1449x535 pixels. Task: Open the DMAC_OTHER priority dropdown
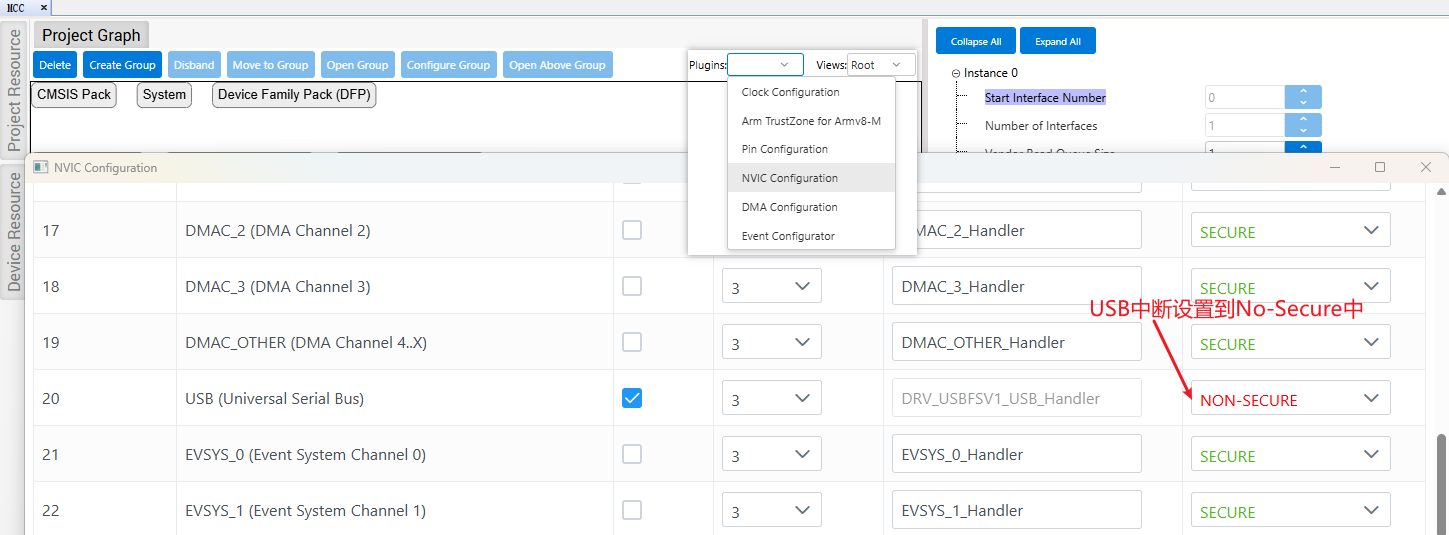point(772,342)
